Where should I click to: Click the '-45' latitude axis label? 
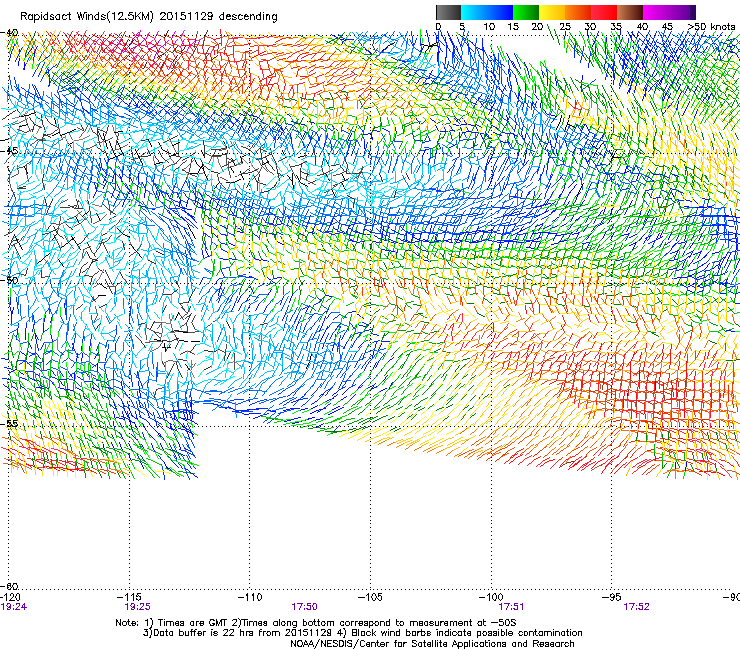9,151
